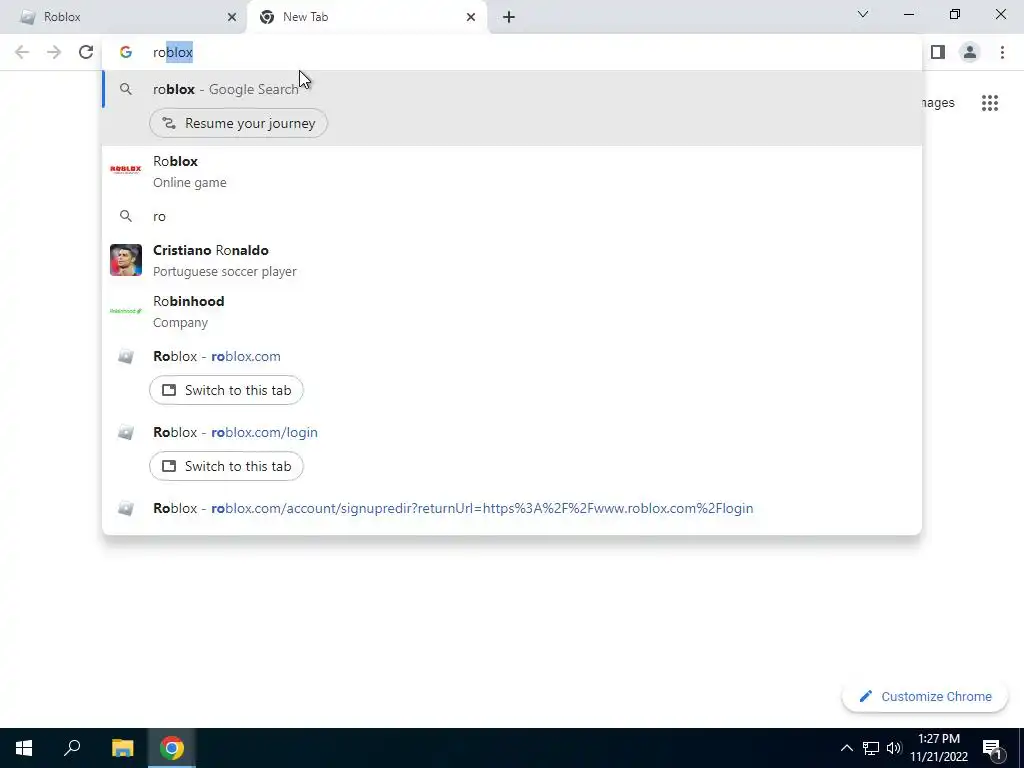Open a new tab with the plus button
The height and width of the screenshot is (768, 1024).
(x=509, y=17)
